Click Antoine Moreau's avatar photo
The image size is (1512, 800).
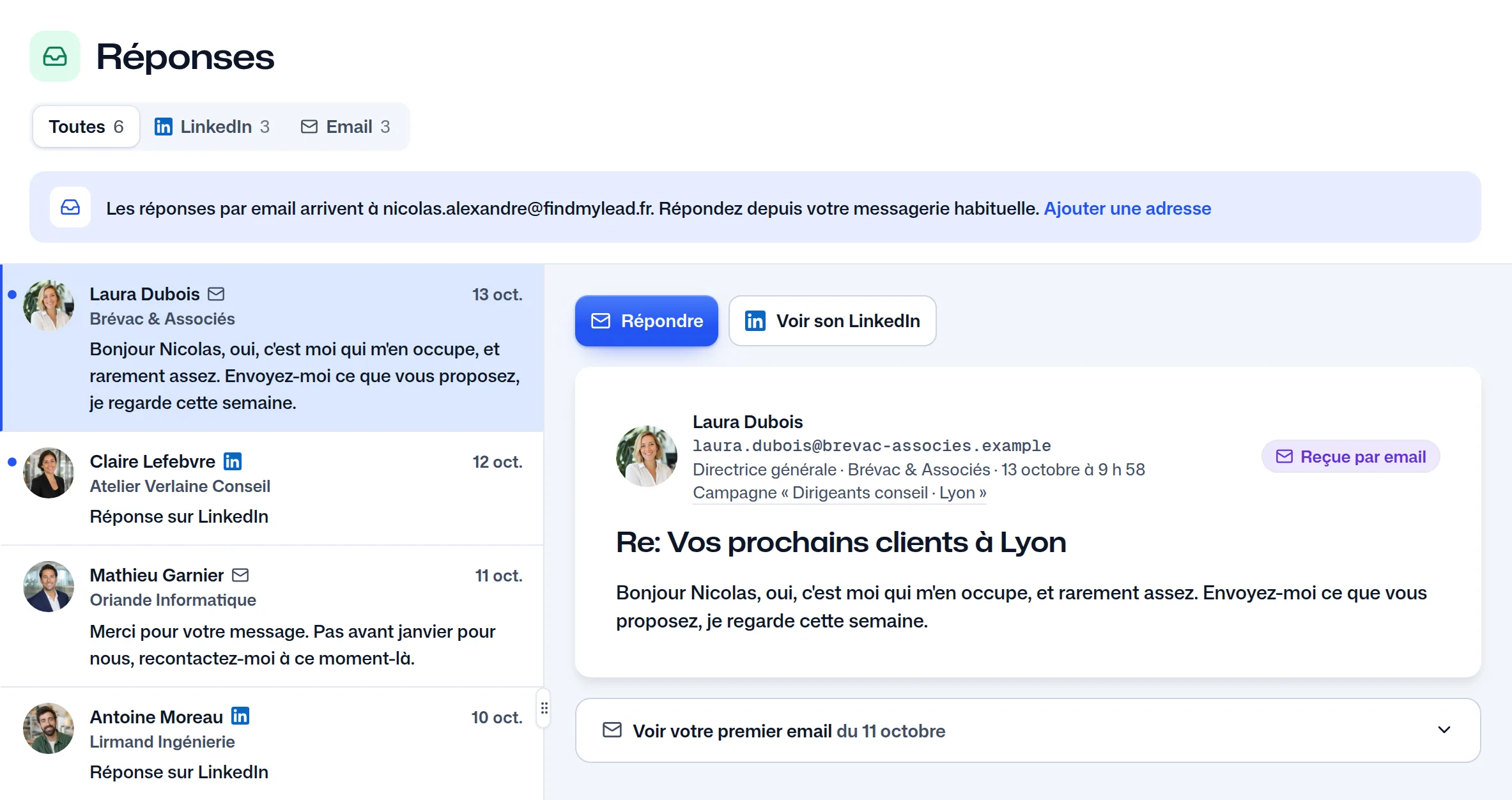(49, 728)
